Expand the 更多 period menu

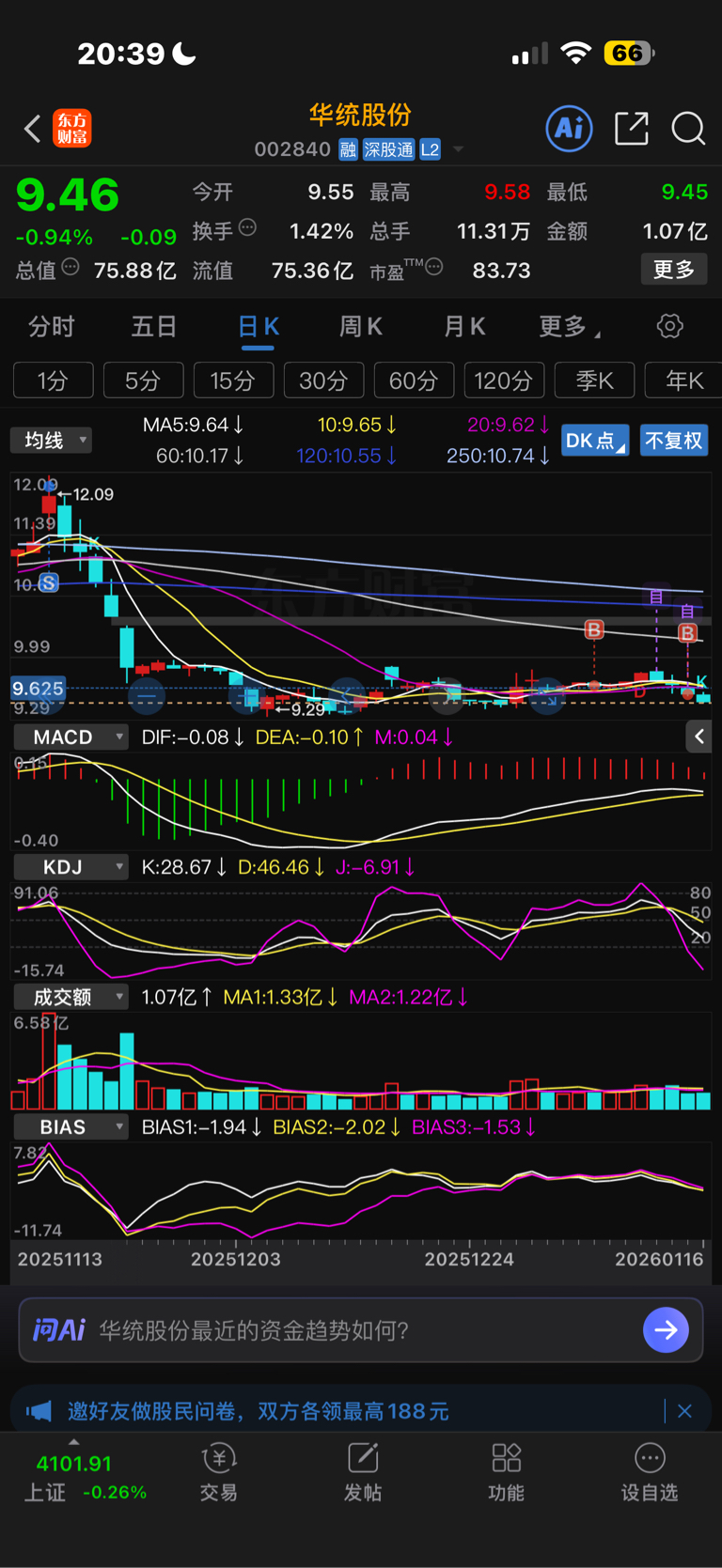pyautogui.click(x=570, y=327)
